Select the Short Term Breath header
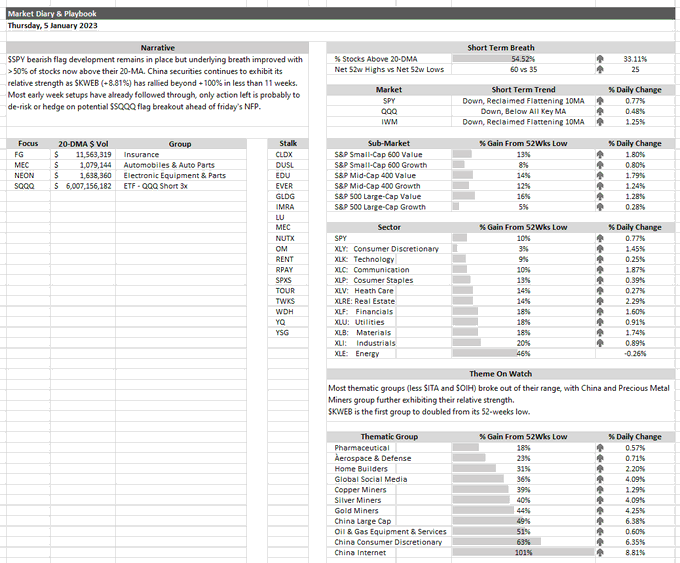680x563 pixels. tap(500, 48)
